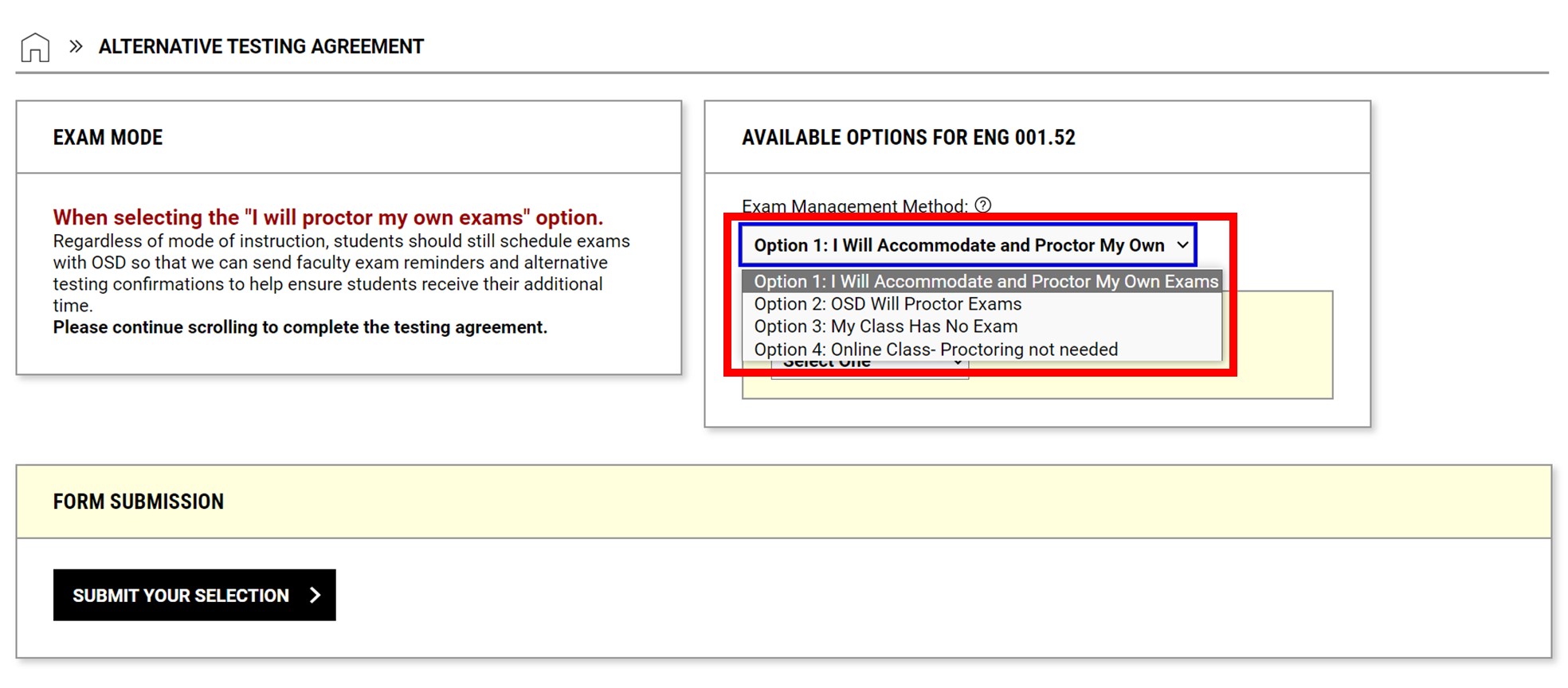The height and width of the screenshot is (688, 1568).
Task: Click the Alternative Testing Agreement breadcrumb
Action: [261, 46]
